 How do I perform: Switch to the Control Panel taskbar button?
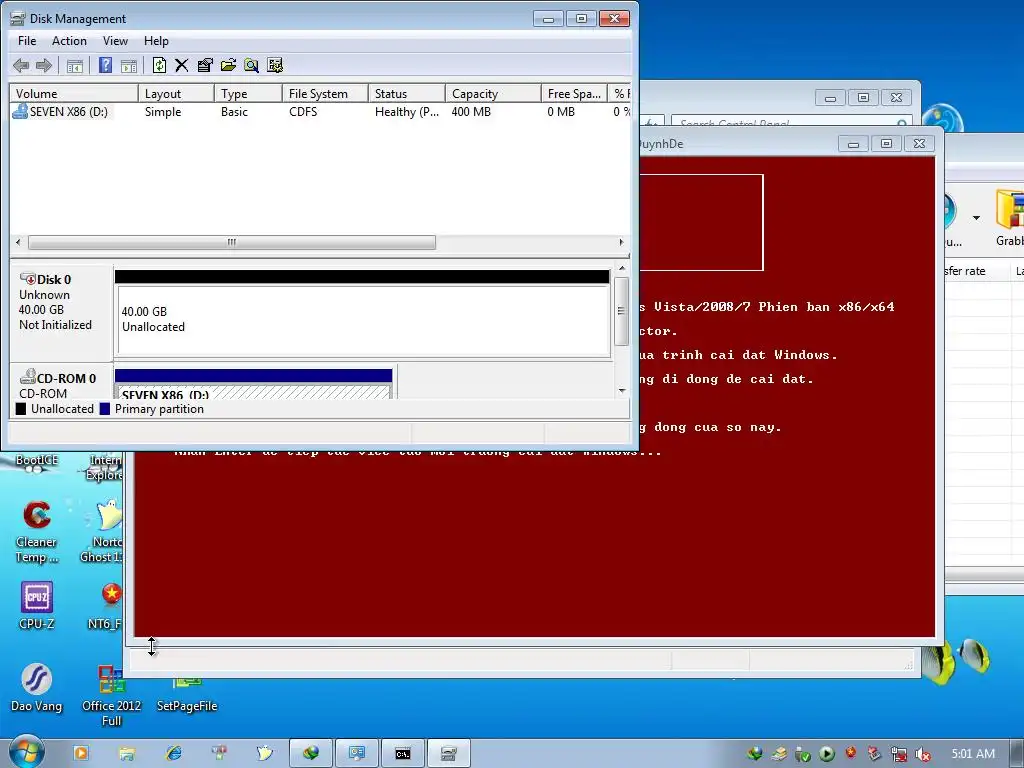pos(357,753)
